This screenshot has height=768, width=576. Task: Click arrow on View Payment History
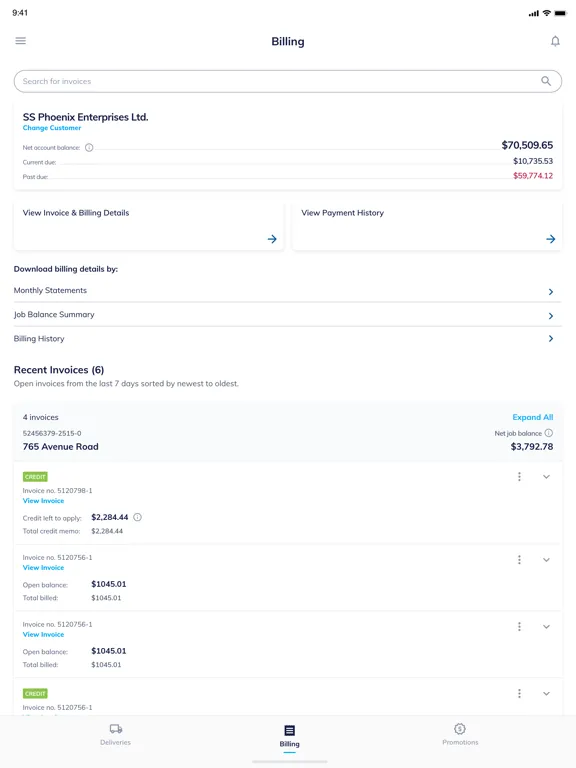click(551, 239)
